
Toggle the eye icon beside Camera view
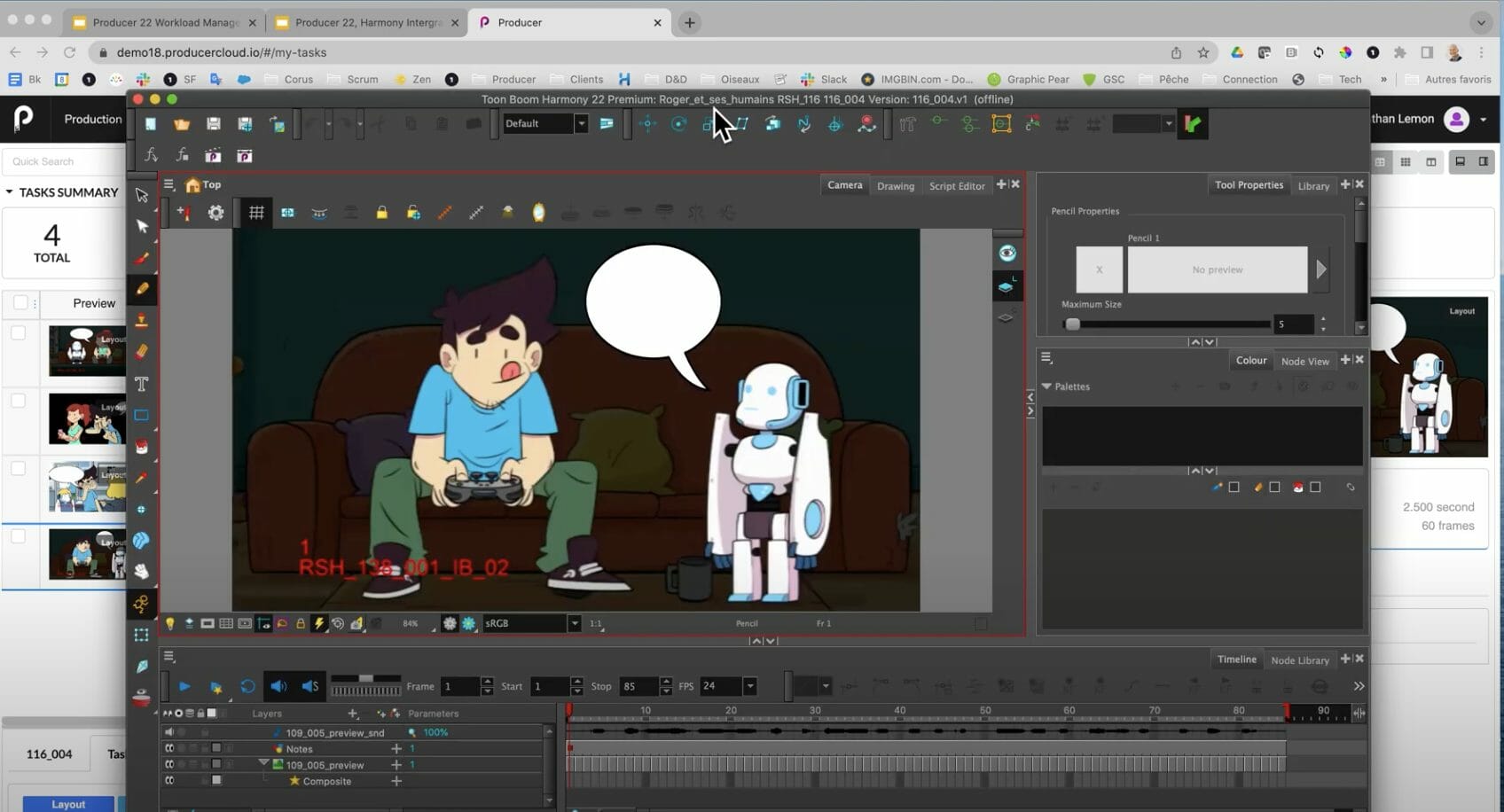(1007, 254)
